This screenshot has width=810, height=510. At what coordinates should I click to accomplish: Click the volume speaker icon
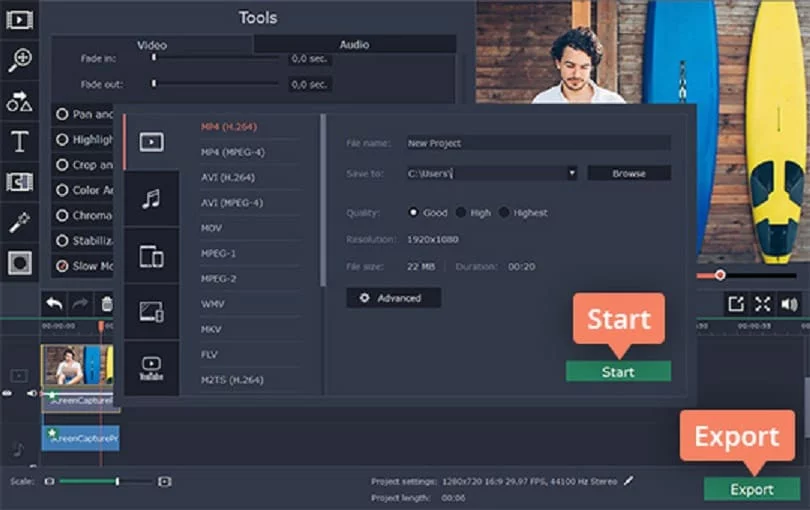(790, 304)
